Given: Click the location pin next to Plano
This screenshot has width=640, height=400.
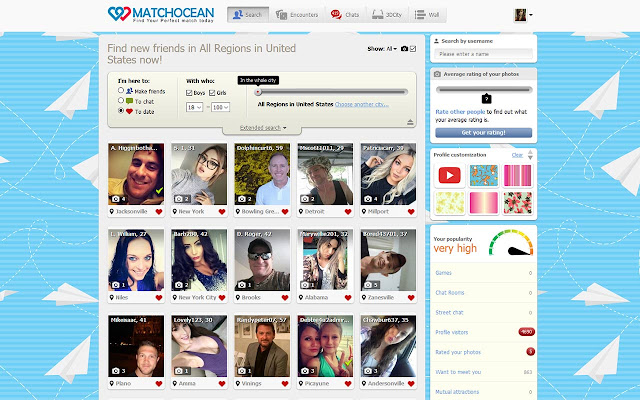Looking at the screenshot, I should click(111, 384).
